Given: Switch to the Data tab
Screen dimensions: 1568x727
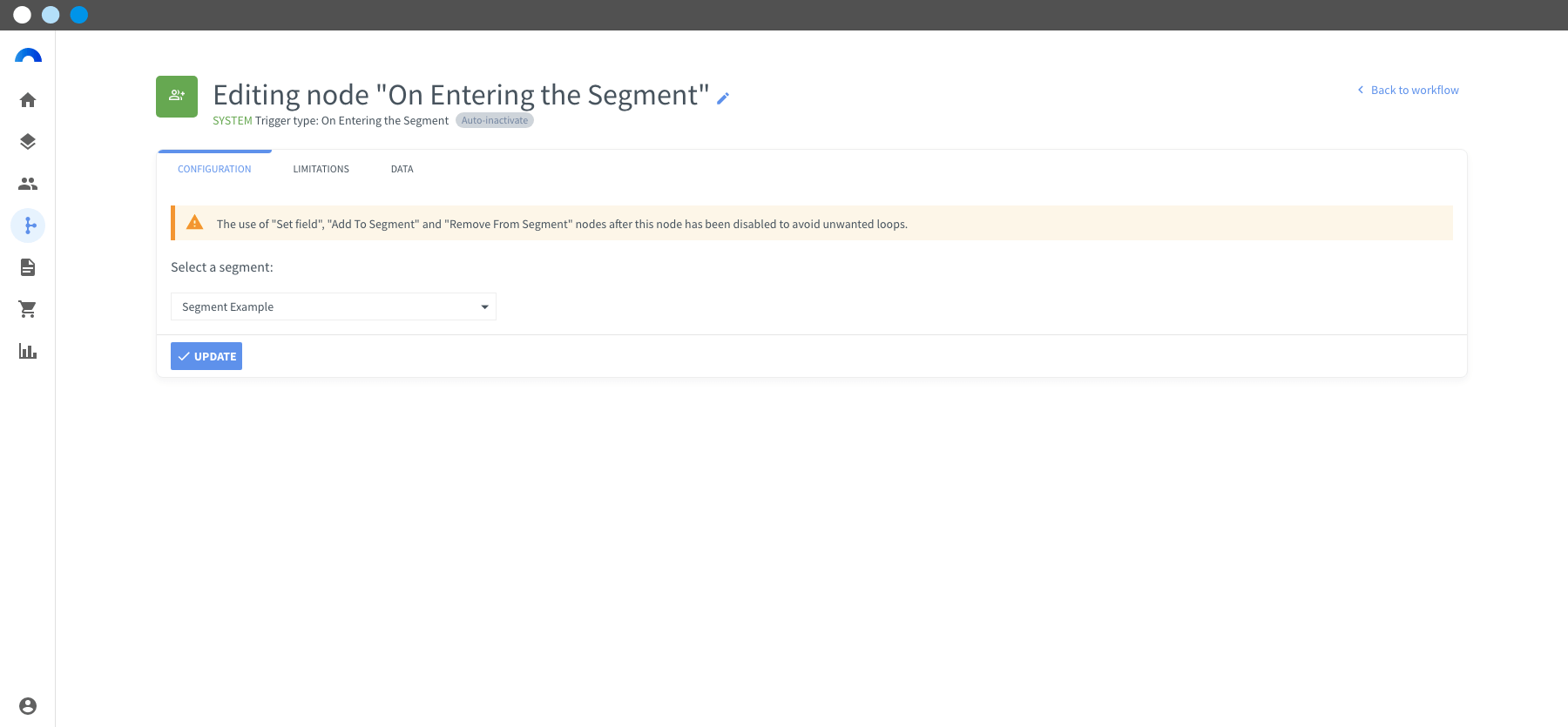Looking at the screenshot, I should [x=402, y=169].
